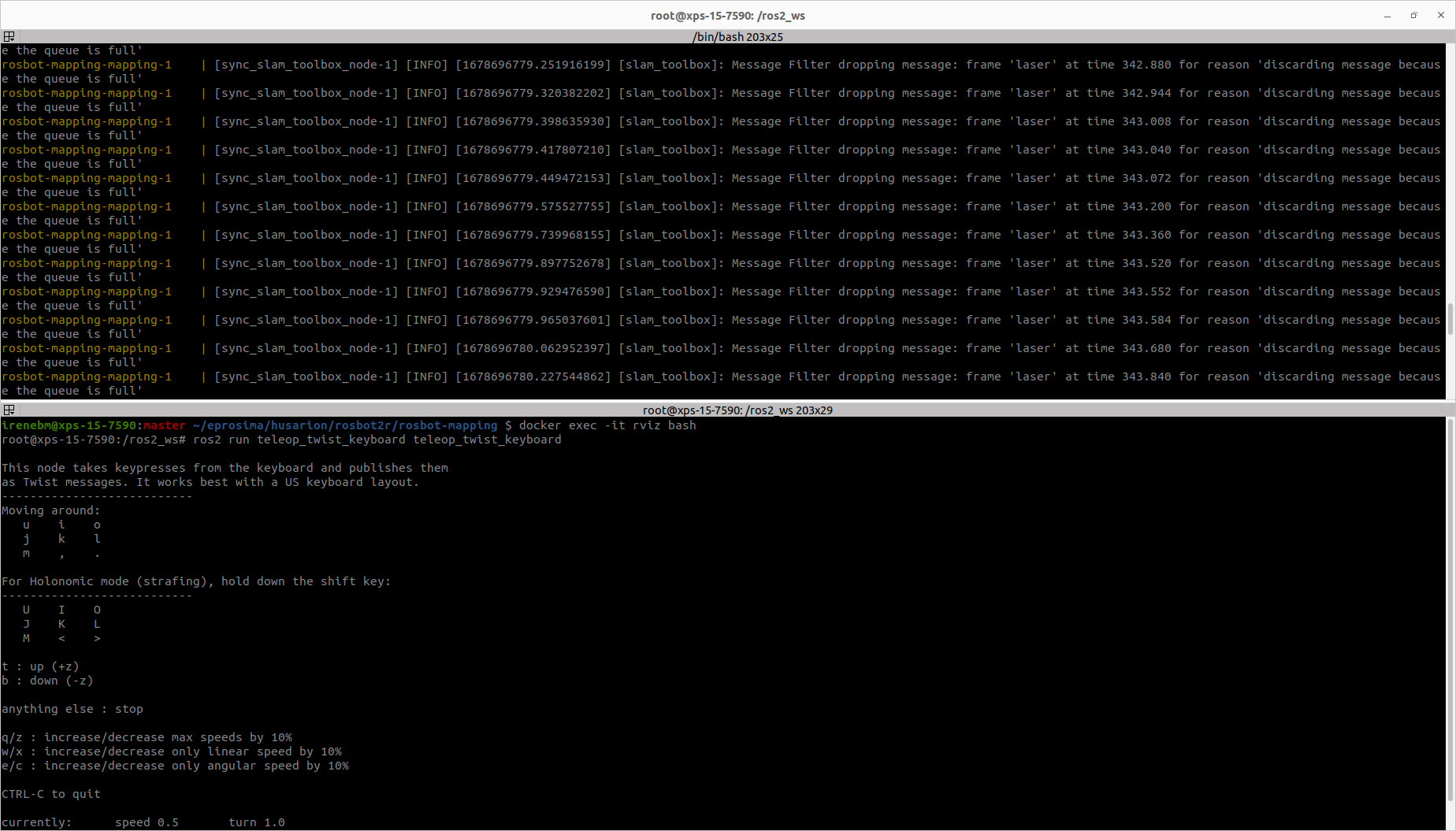Image resolution: width=1456 pixels, height=831 pixels.
Task: Open the top pane's terminal split menu icon
Action: [x=9, y=37]
